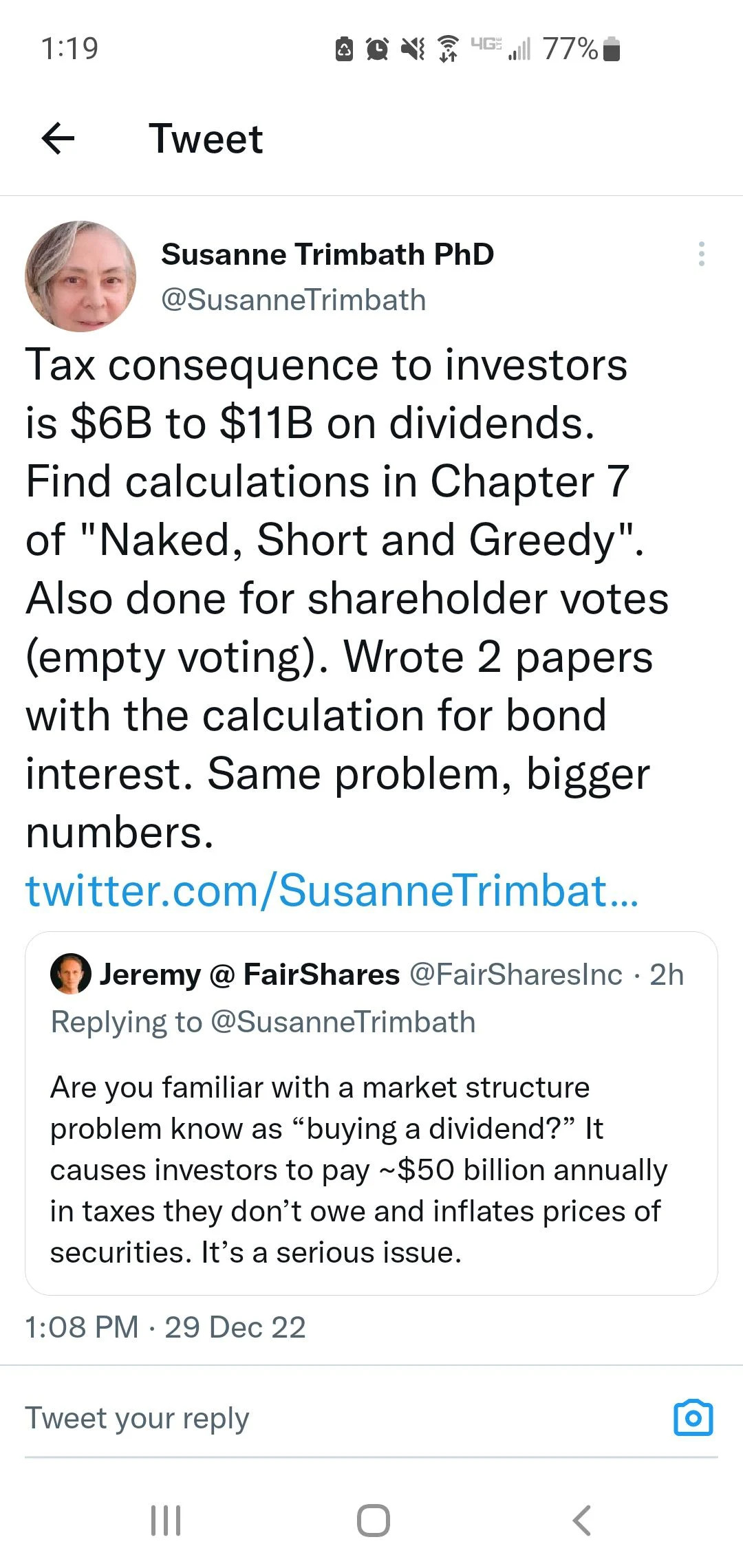This screenshot has width=743, height=1568.
Task: Tap Jeremy's small avatar in the quoted tweet
Action: pos(71,974)
